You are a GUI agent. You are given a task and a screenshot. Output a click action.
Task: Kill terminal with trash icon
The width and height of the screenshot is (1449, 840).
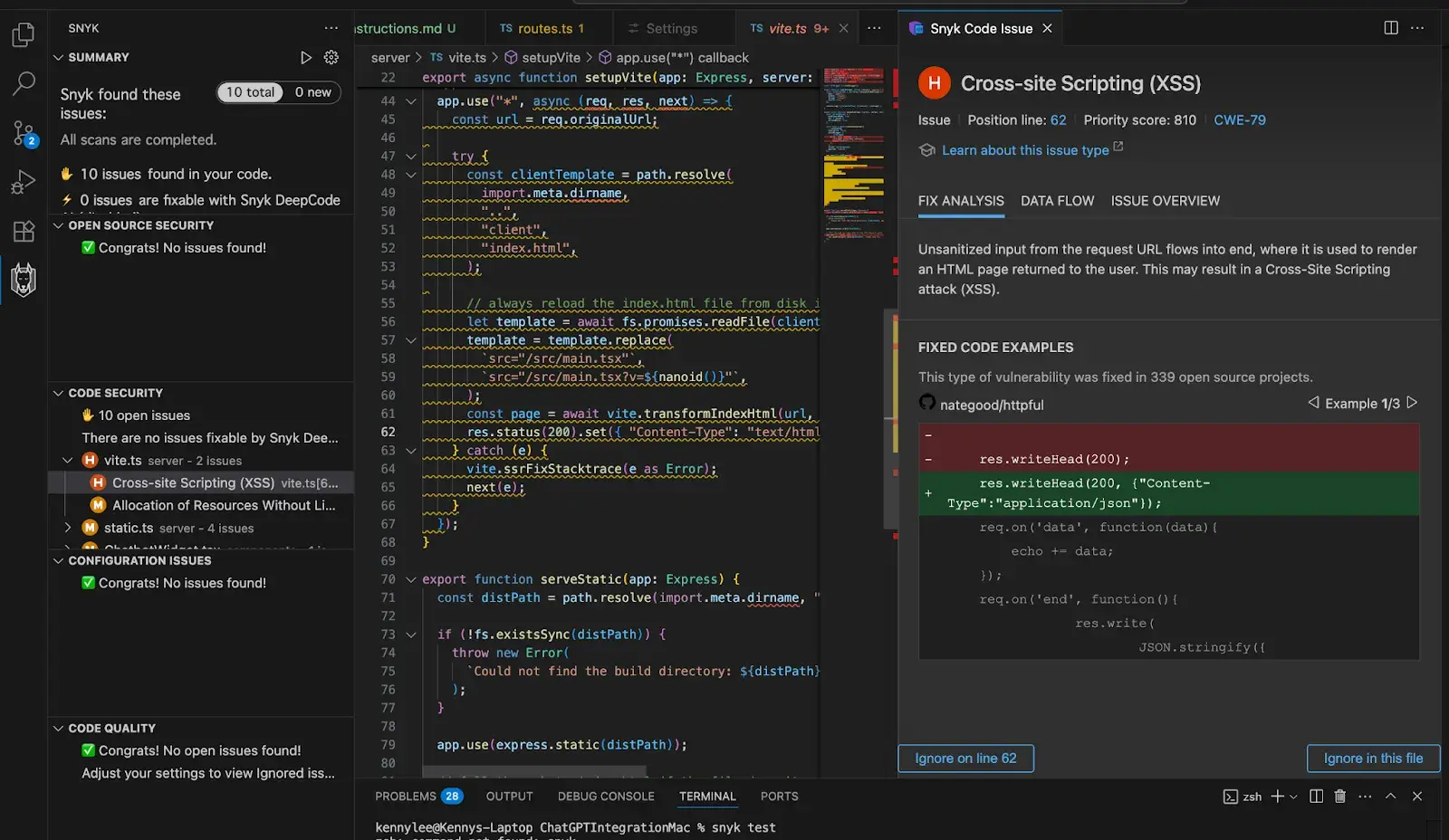pos(1340,797)
